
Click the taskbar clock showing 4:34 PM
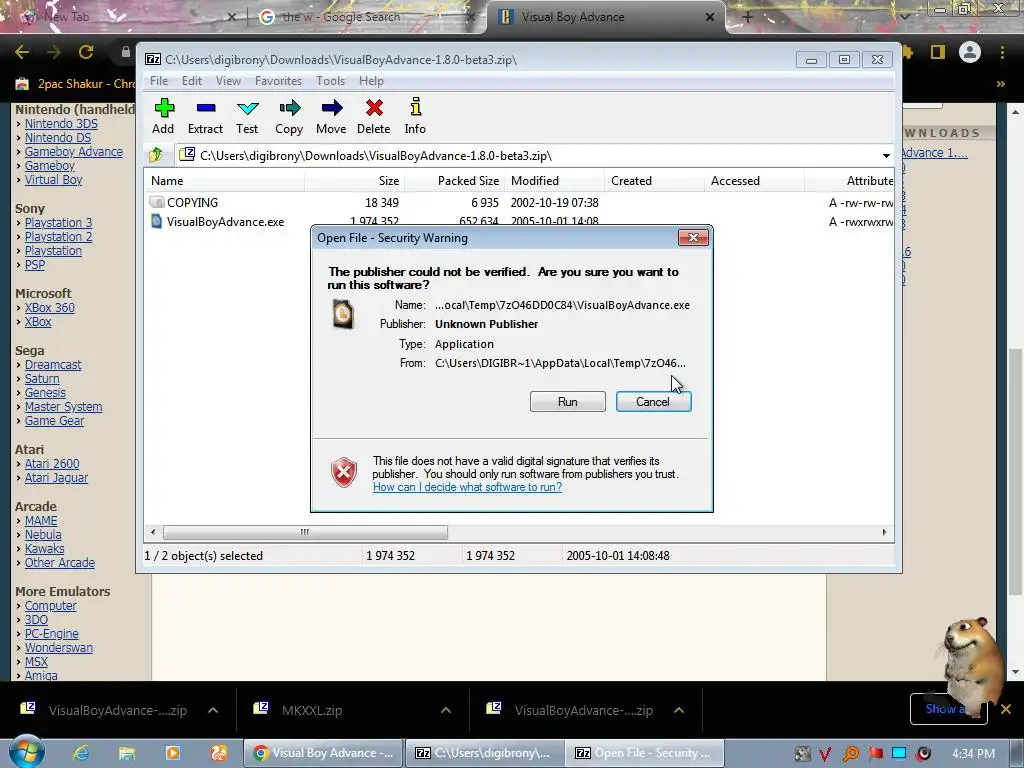(973, 754)
